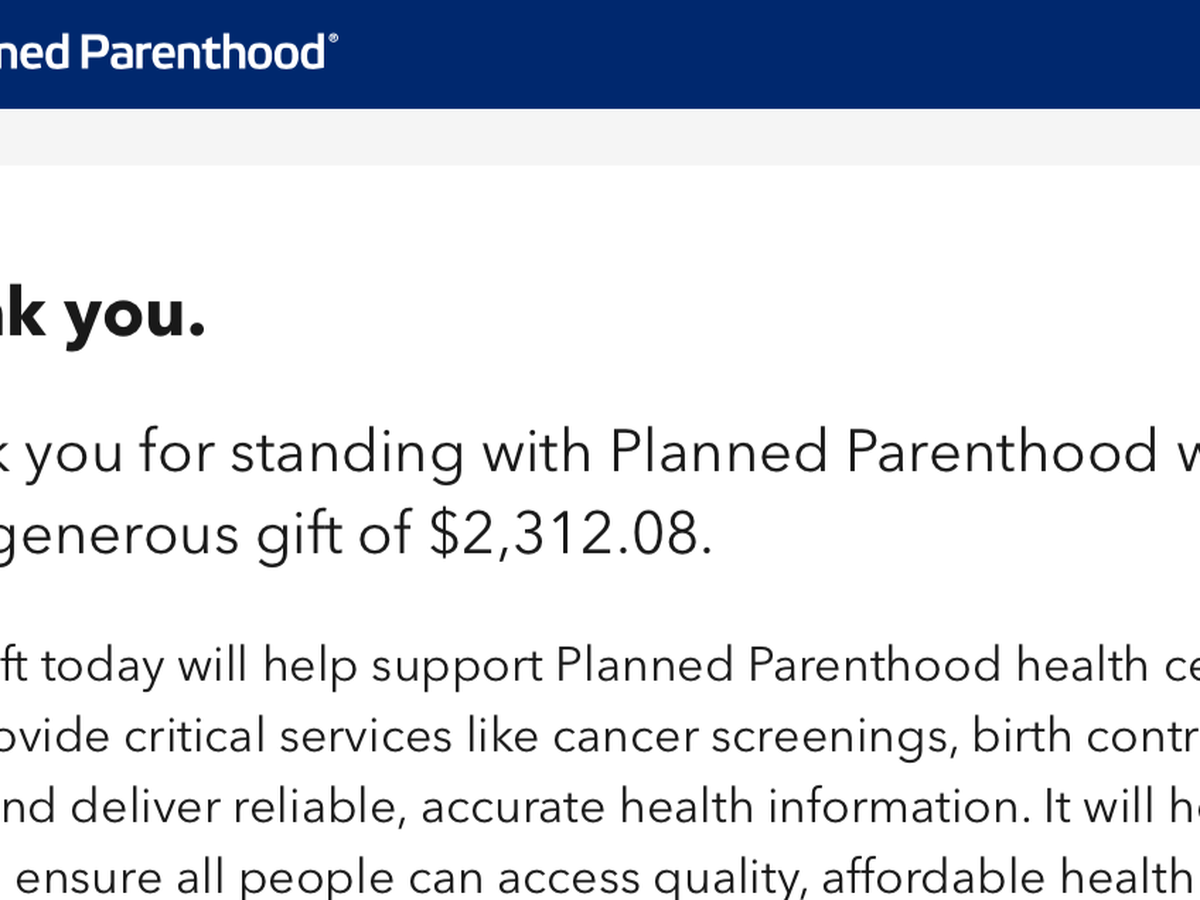Click the light gray strip below header
Viewport: 1200px width, 900px height.
[600, 137]
